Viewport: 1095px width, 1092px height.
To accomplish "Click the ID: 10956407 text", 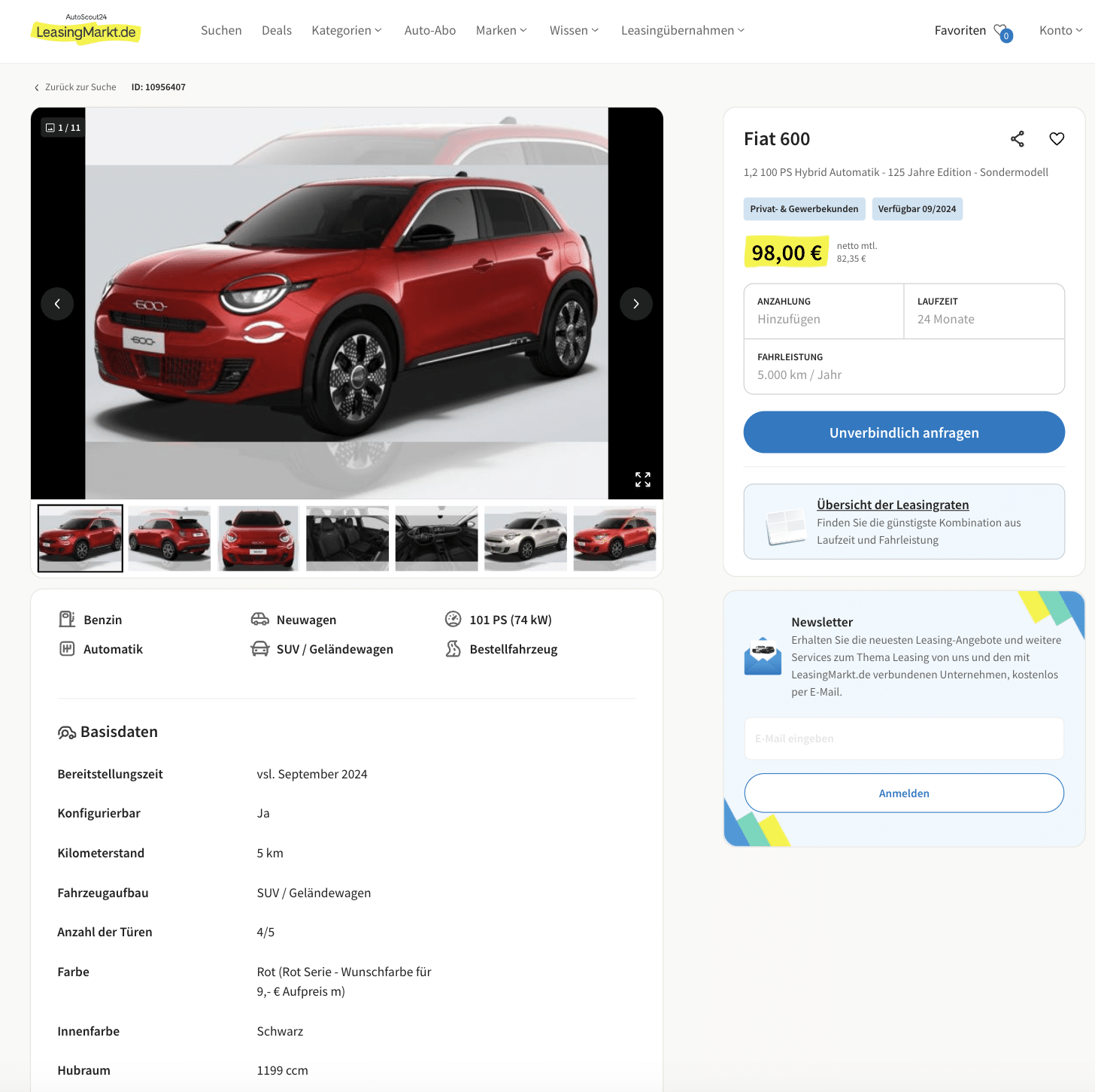I will click(159, 87).
